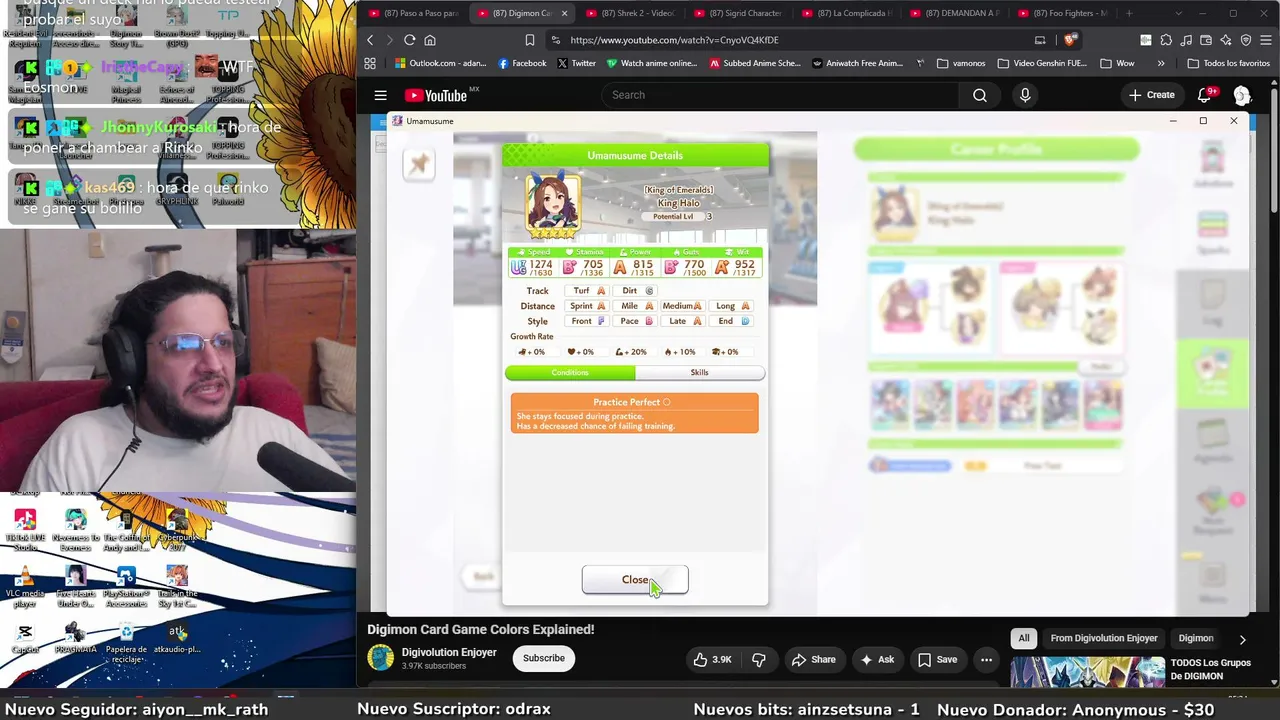Open the YouTube account avatar menu
The width and height of the screenshot is (1280, 720).
pos(1242,95)
